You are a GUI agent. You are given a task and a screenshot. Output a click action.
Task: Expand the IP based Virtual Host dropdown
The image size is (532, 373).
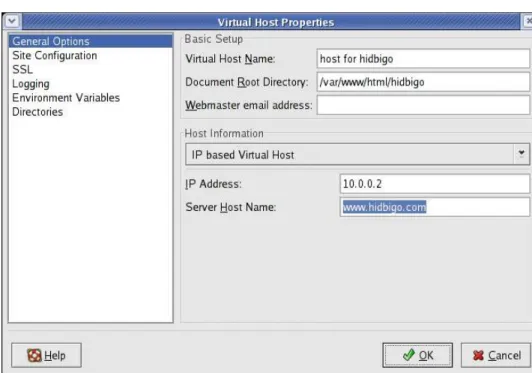click(357, 154)
